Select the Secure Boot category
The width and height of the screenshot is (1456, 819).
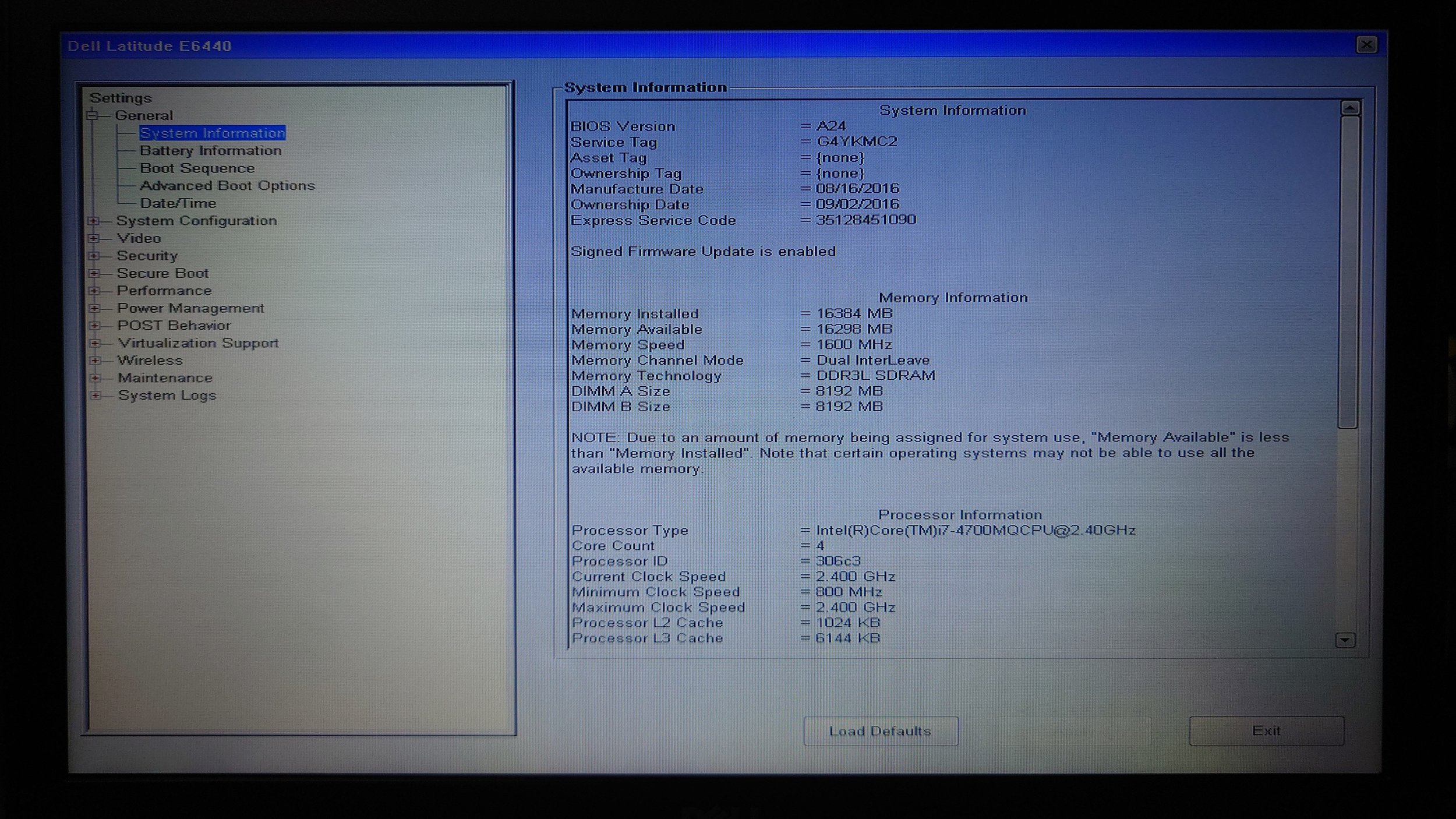[x=162, y=273]
